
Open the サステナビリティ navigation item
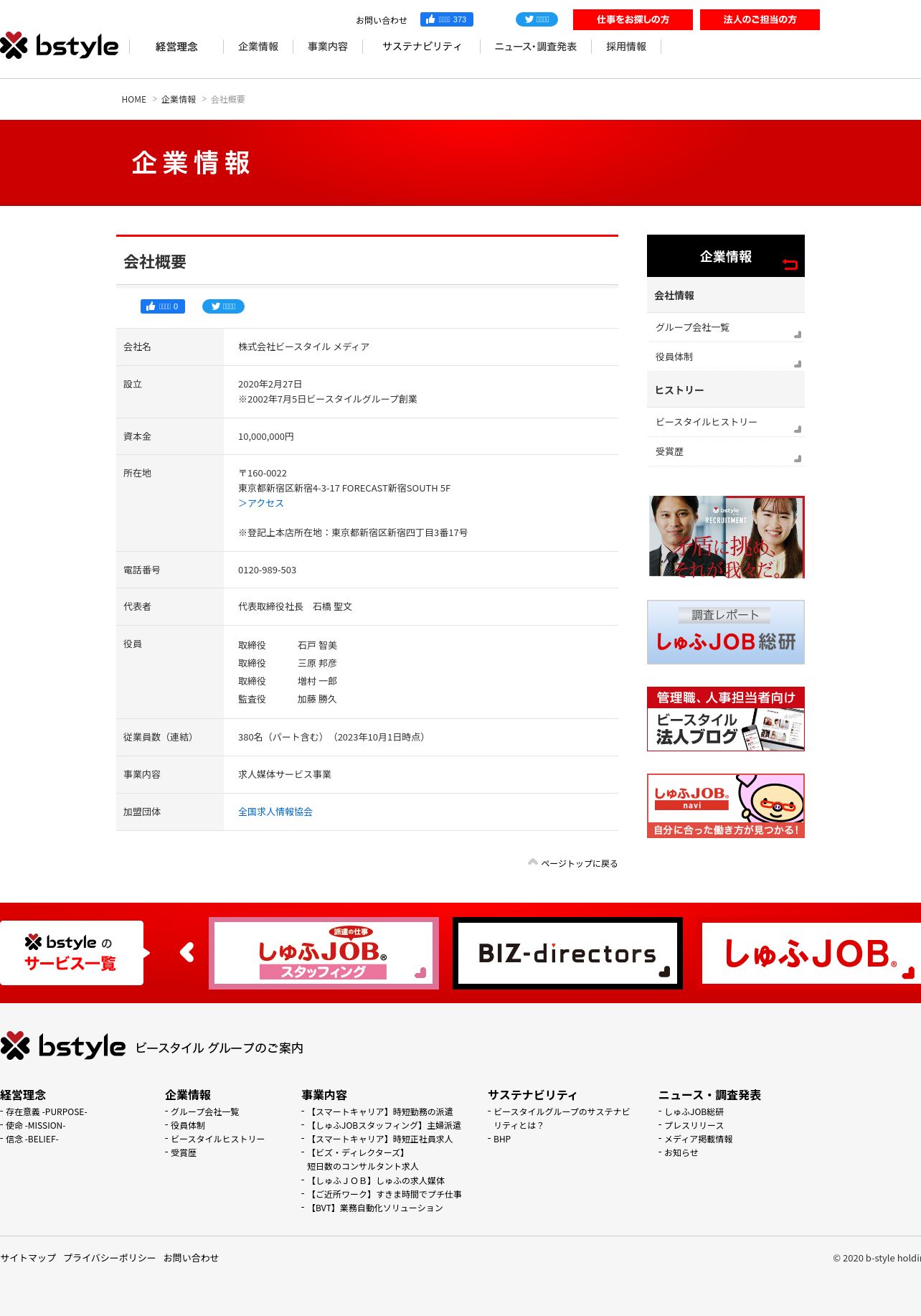(x=422, y=47)
